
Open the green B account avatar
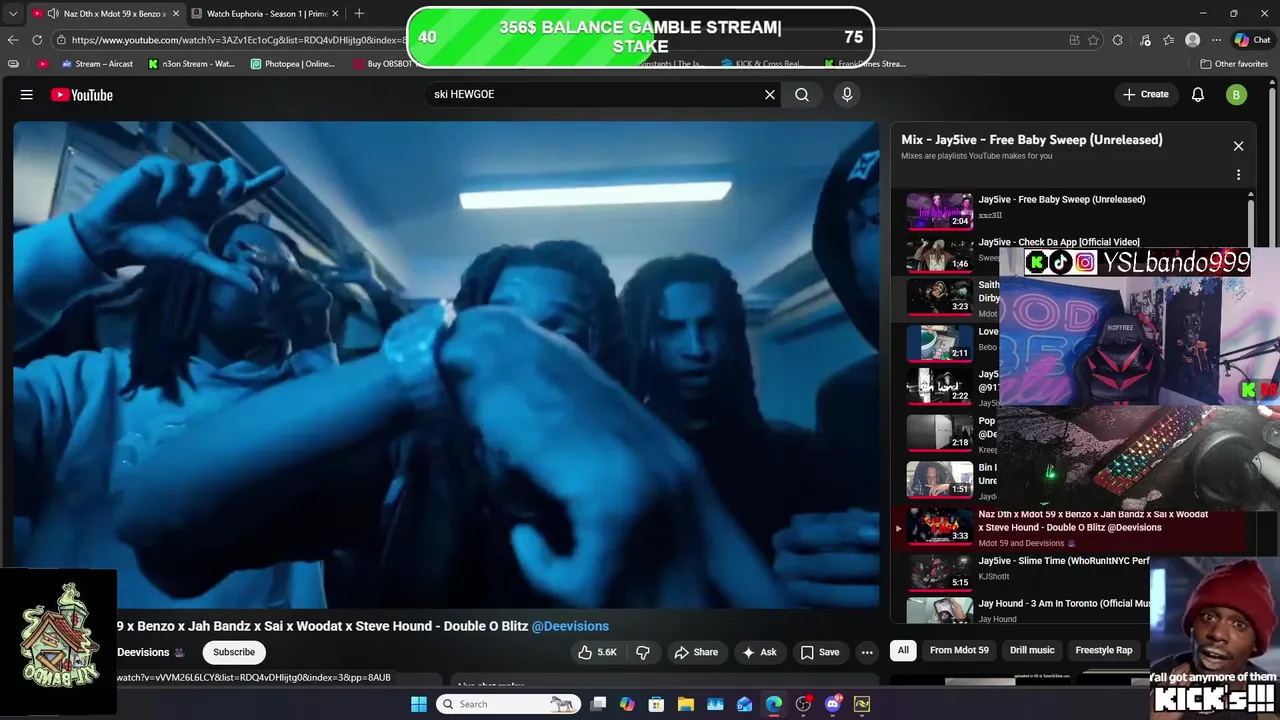(1237, 95)
